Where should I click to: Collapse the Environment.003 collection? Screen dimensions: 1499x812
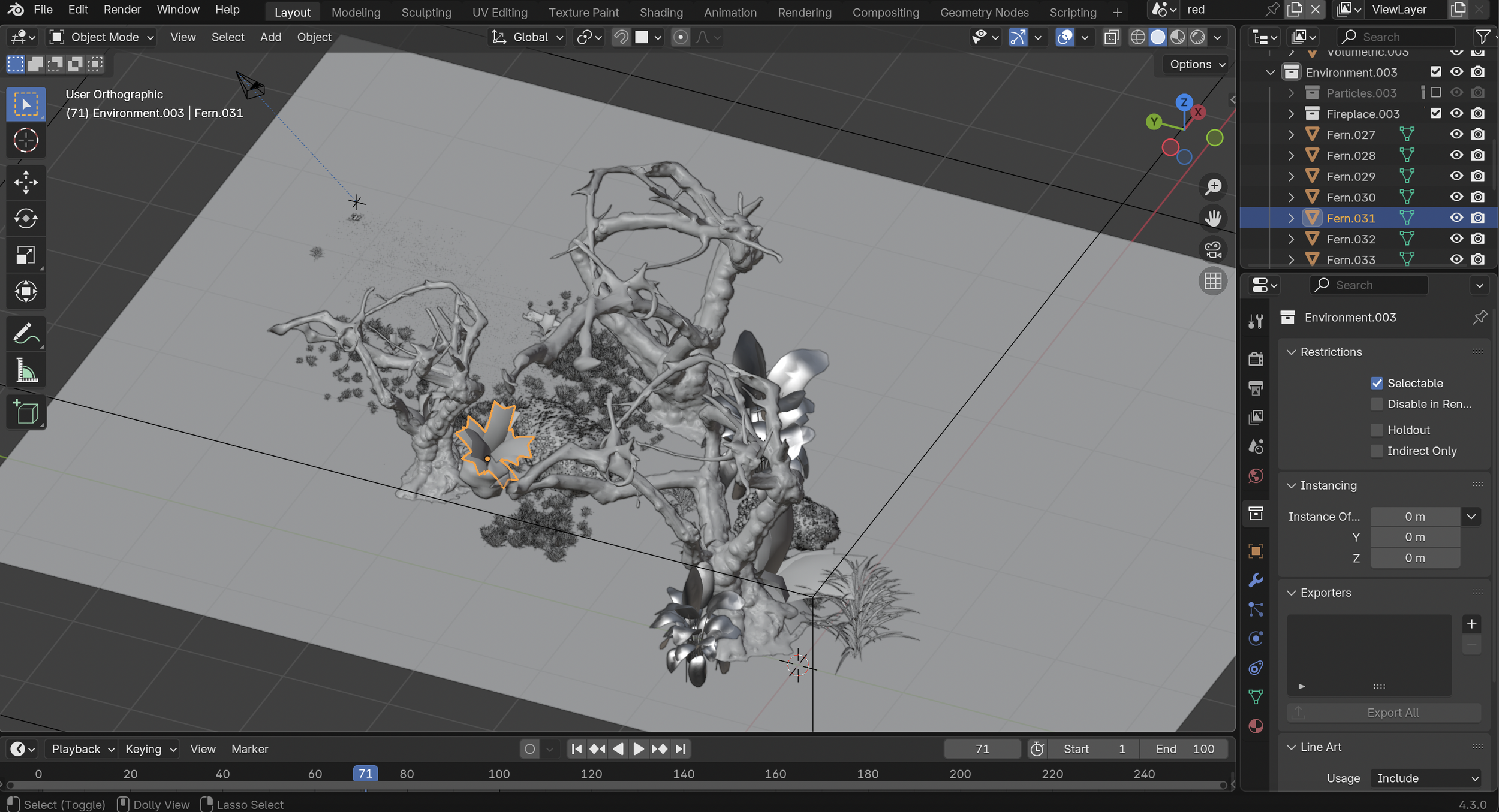(x=1270, y=73)
